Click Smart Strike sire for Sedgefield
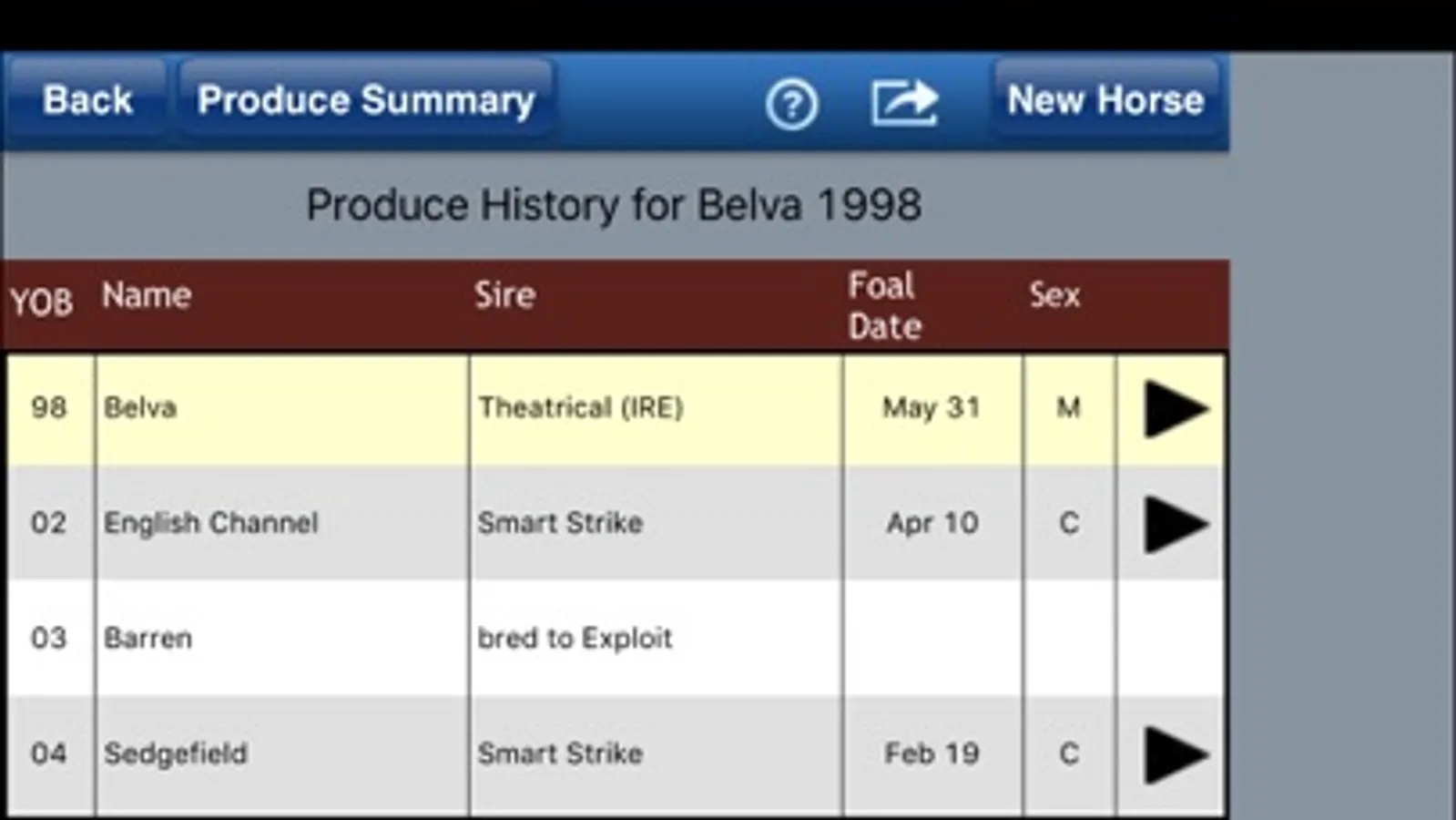Viewport: 1456px width, 820px height. tap(561, 753)
